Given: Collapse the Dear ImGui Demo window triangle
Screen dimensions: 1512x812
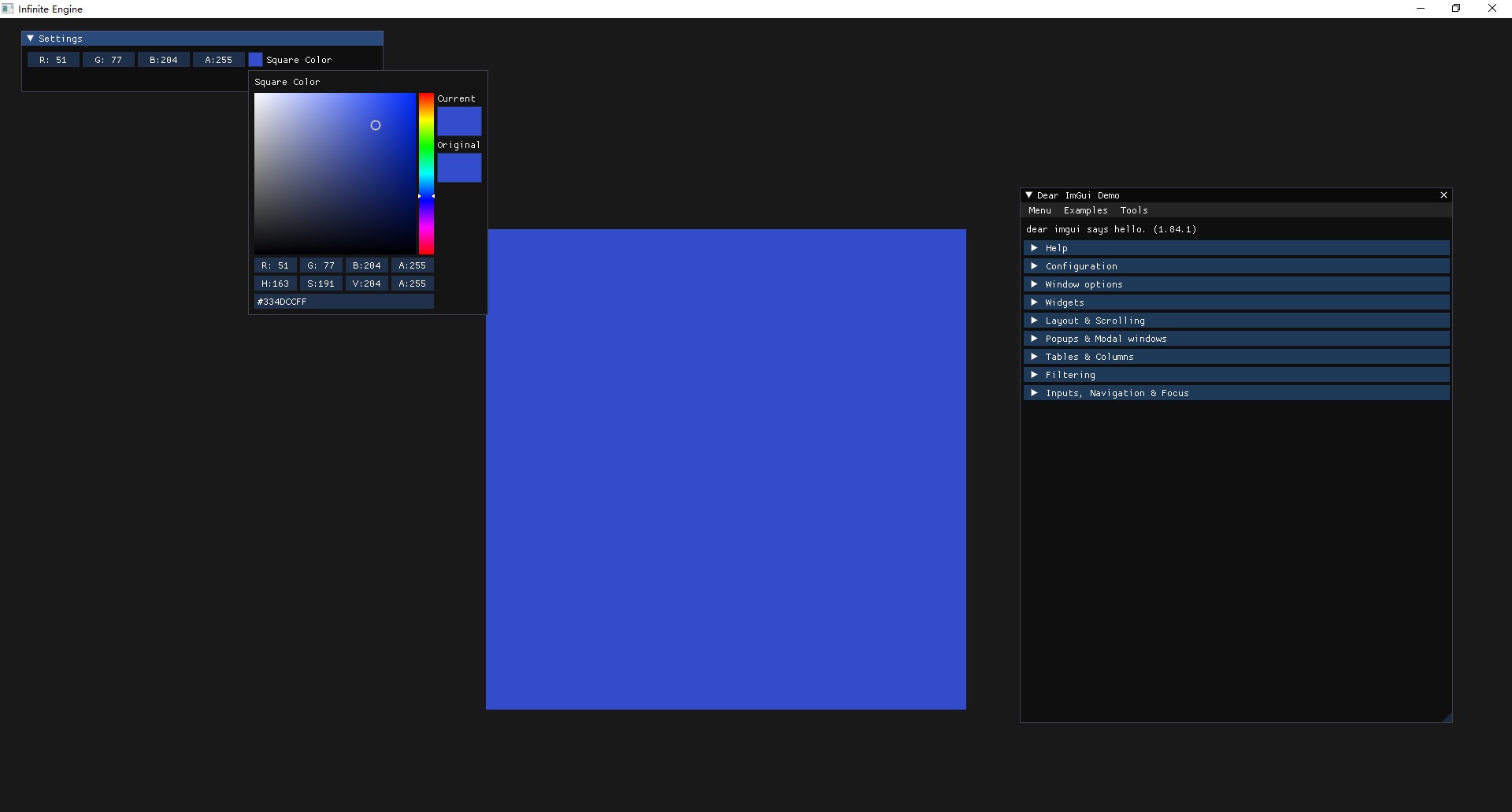Looking at the screenshot, I should click(1028, 195).
